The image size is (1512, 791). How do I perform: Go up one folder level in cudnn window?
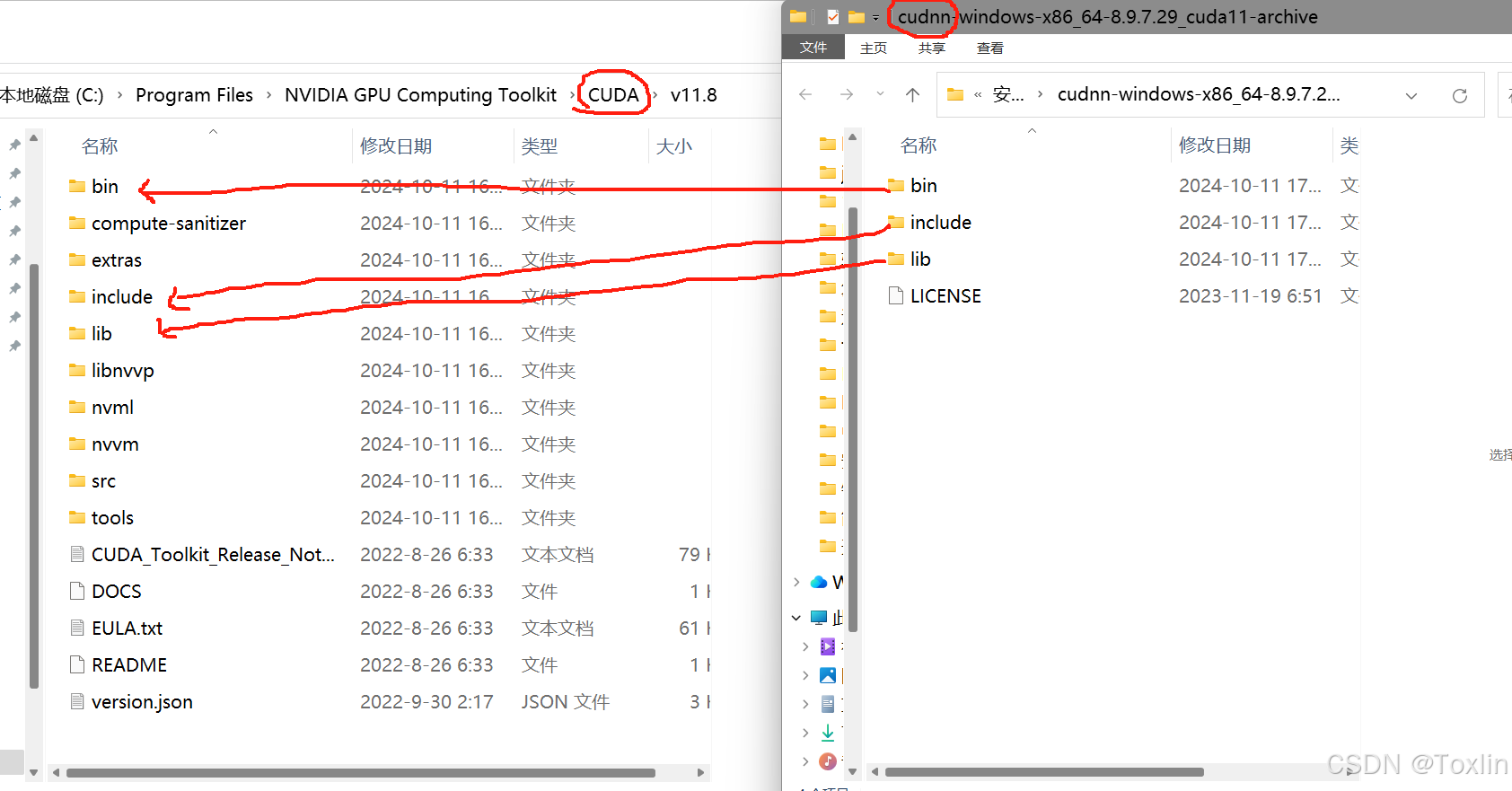tap(912, 94)
